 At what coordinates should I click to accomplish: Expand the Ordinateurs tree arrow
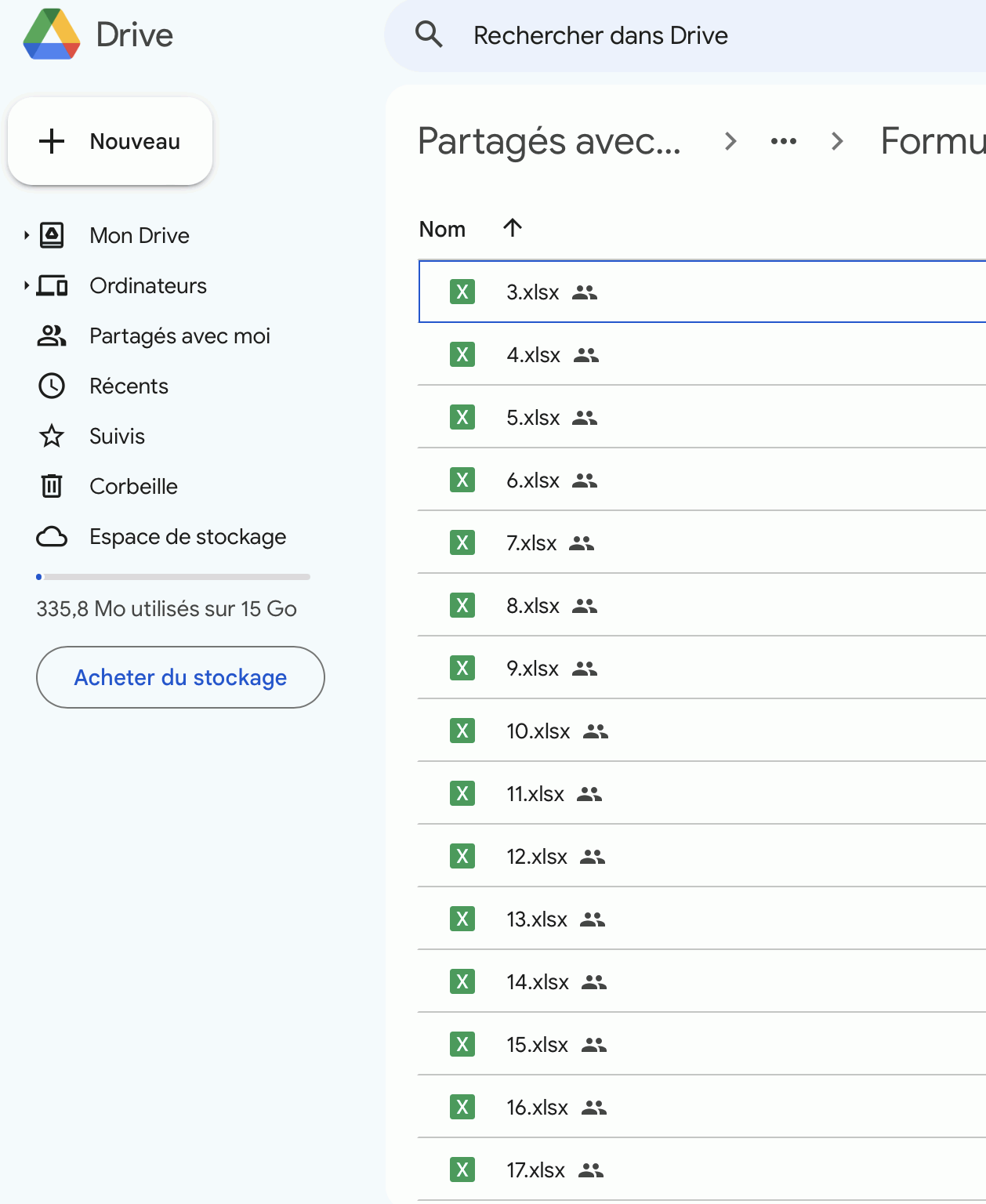tap(26, 285)
